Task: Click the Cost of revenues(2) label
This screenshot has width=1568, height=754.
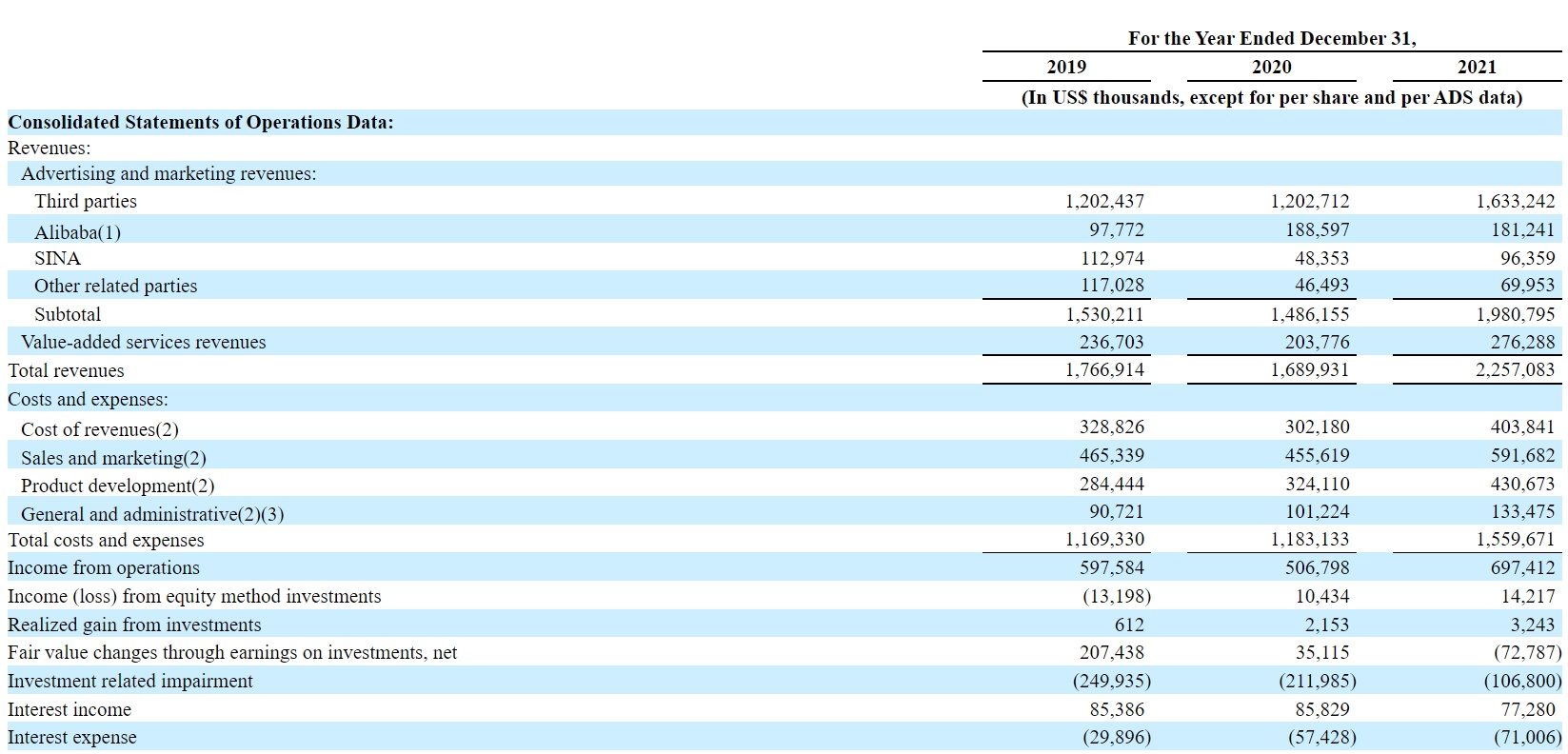Action: [100, 429]
